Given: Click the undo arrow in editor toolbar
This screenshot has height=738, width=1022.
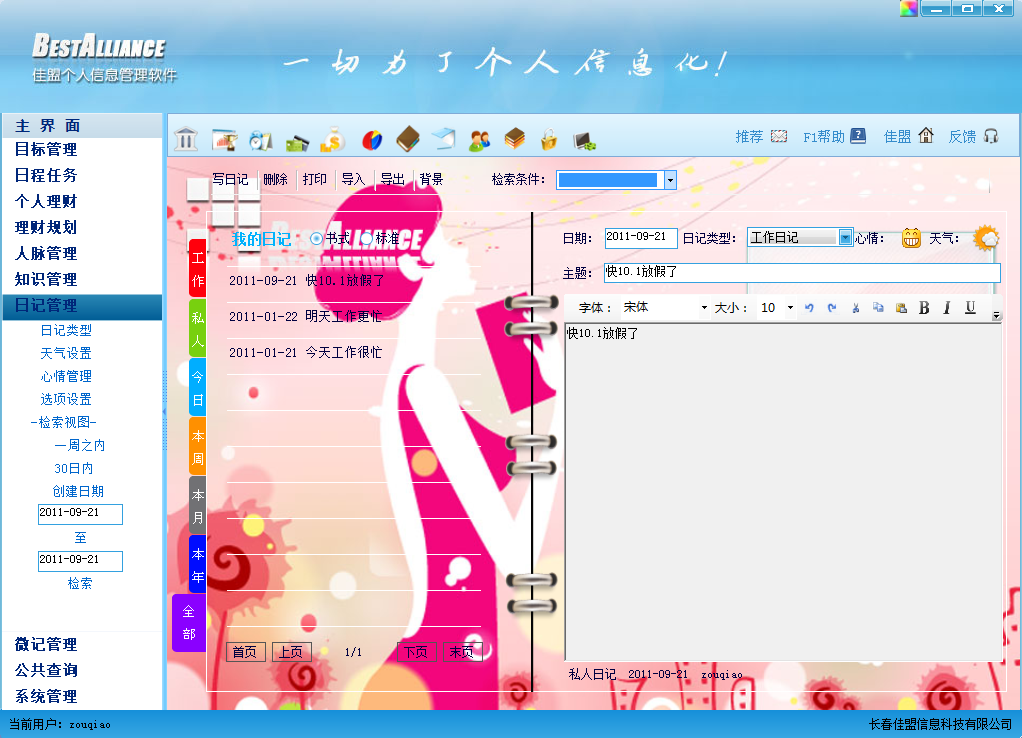Looking at the screenshot, I should pos(809,308).
